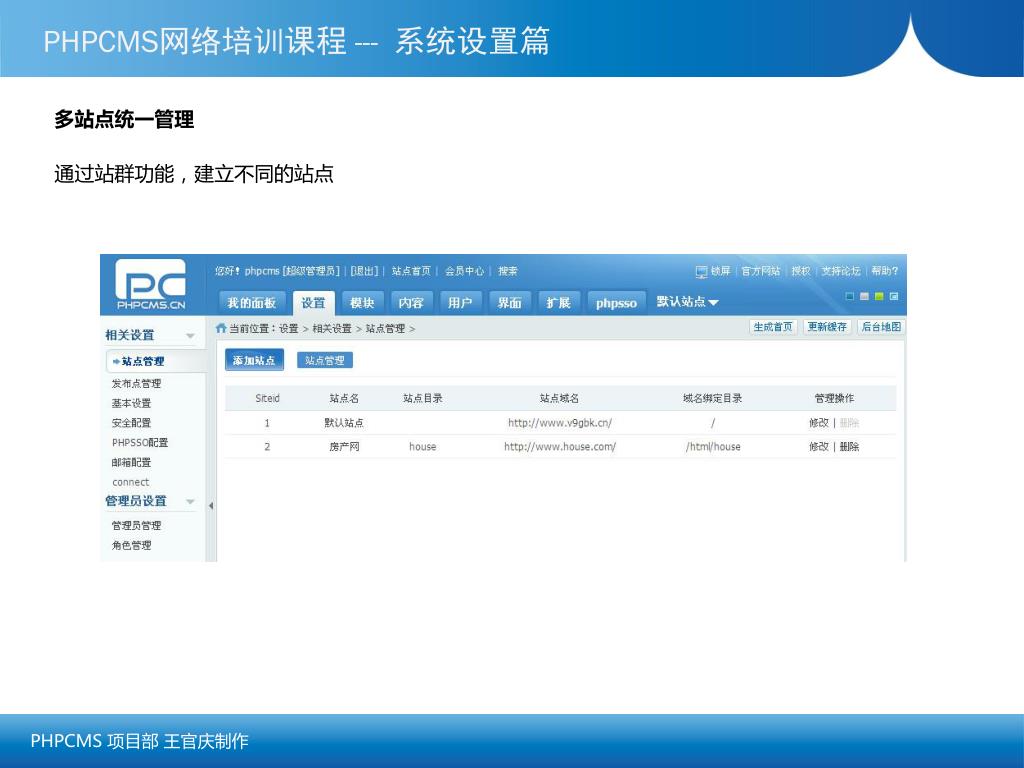This screenshot has width=1024, height=768.
Task: Click the 站点域名 column header
Action: (559, 398)
